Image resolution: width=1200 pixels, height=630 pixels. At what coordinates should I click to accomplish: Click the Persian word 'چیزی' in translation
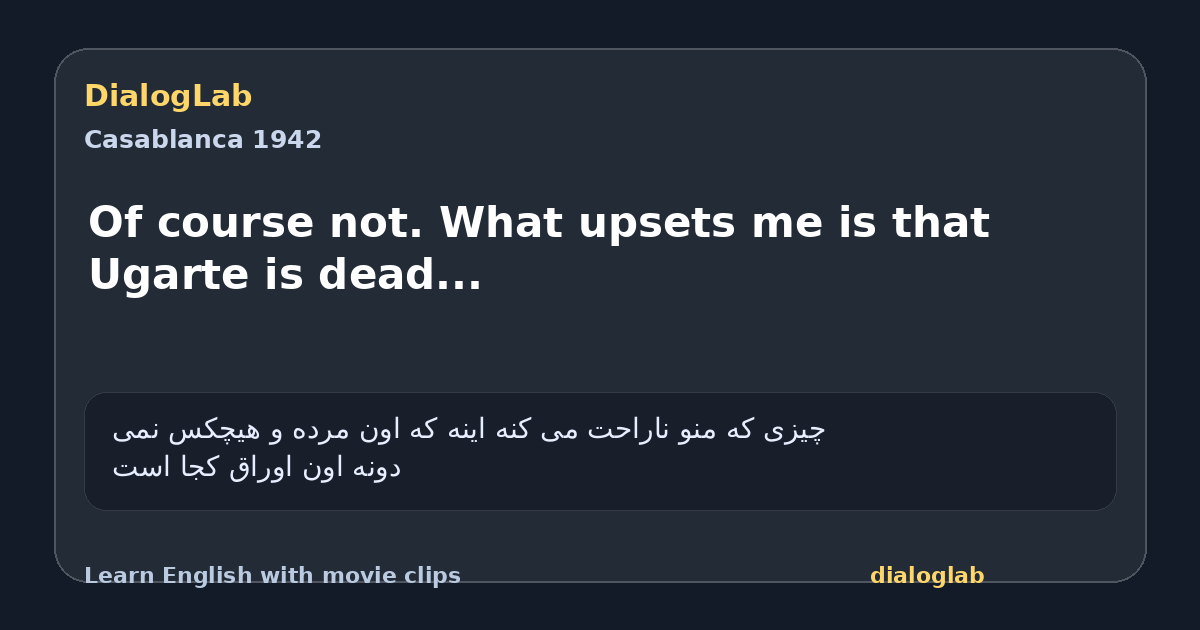coord(796,431)
